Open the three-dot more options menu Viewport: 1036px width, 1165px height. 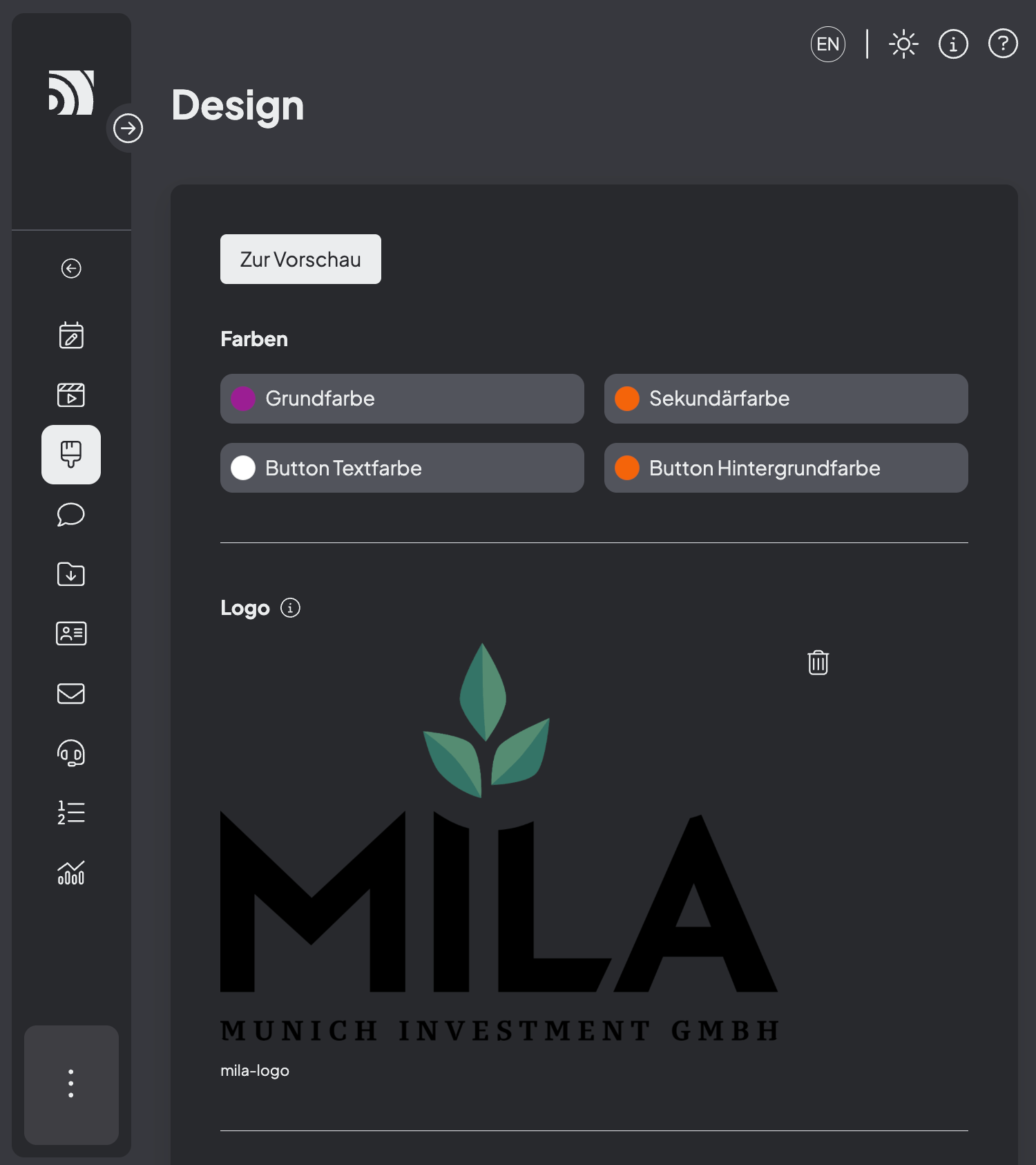click(71, 1083)
